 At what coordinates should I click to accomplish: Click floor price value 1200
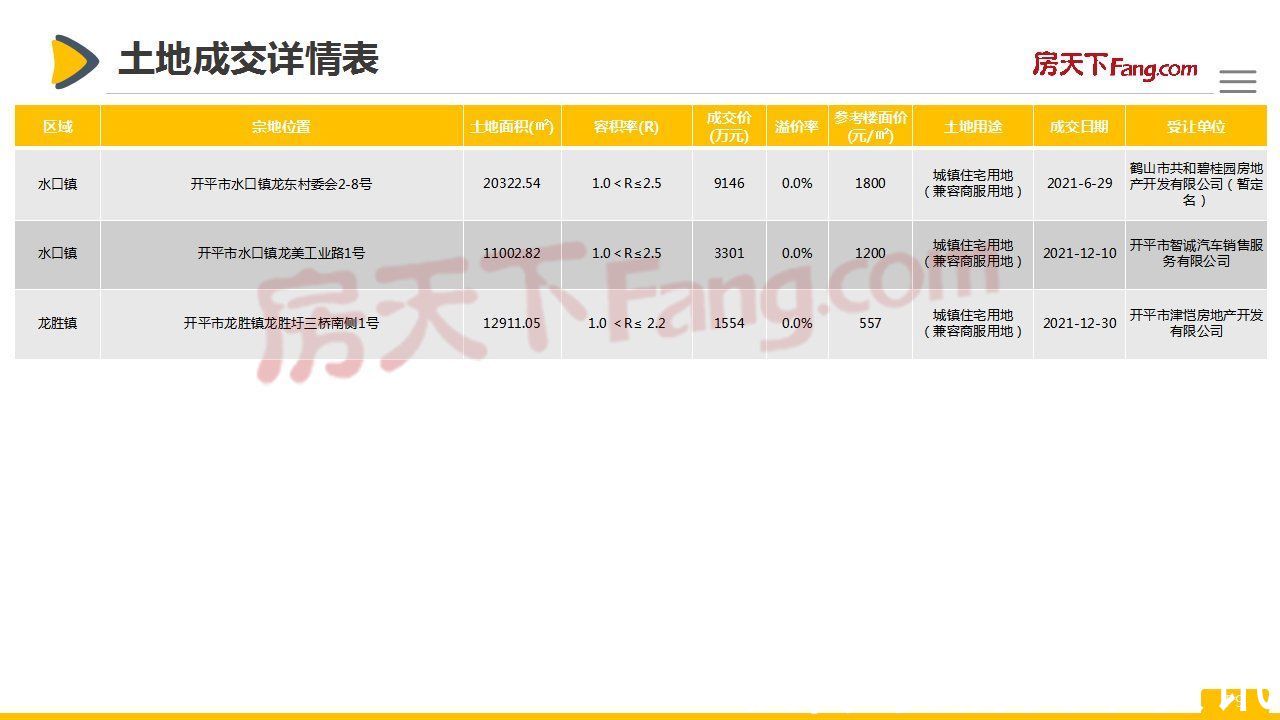click(x=870, y=253)
